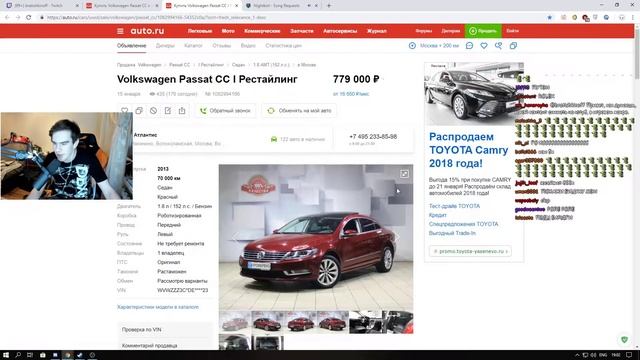The width and height of the screenshot is (640, 360).
Task: Select the first car thumbnail
Action: tap(234, 322)
